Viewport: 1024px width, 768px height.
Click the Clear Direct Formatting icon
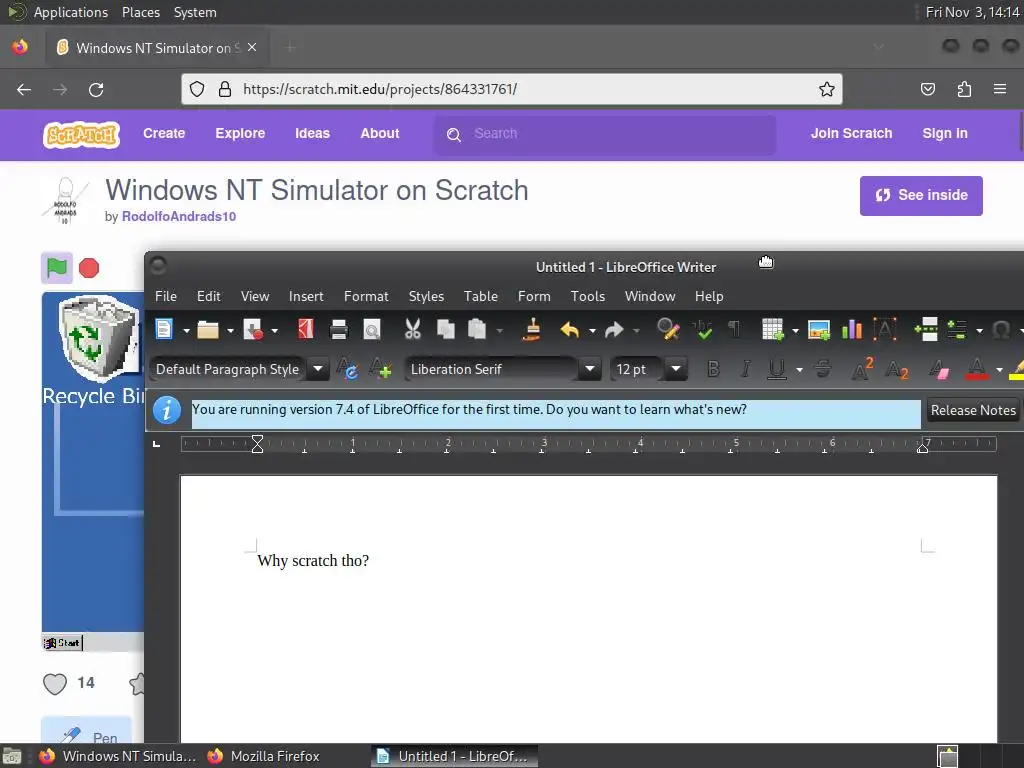(x=938, y=370)
